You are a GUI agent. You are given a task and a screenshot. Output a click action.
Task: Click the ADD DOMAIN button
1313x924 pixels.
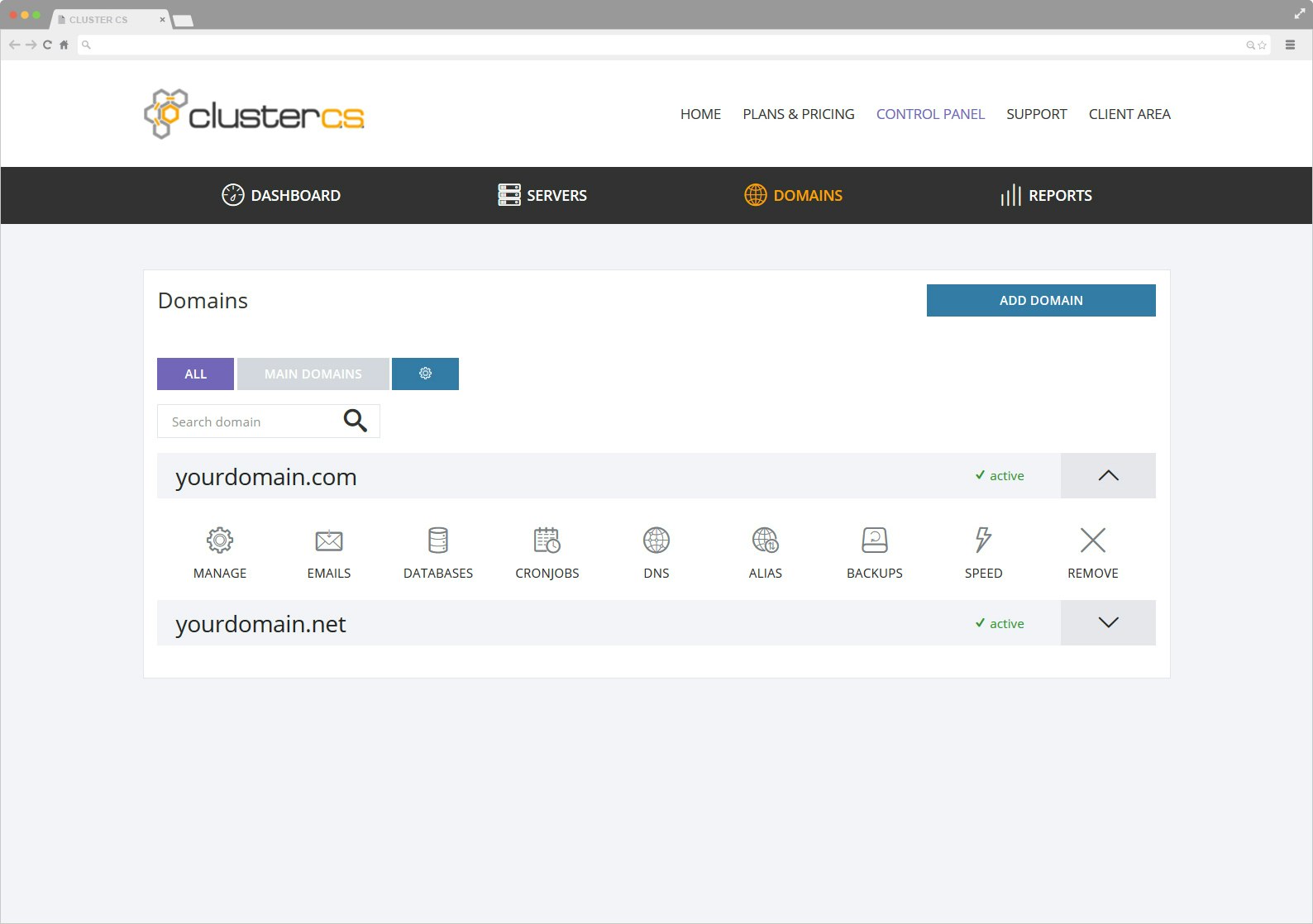tap(1041, 300)
